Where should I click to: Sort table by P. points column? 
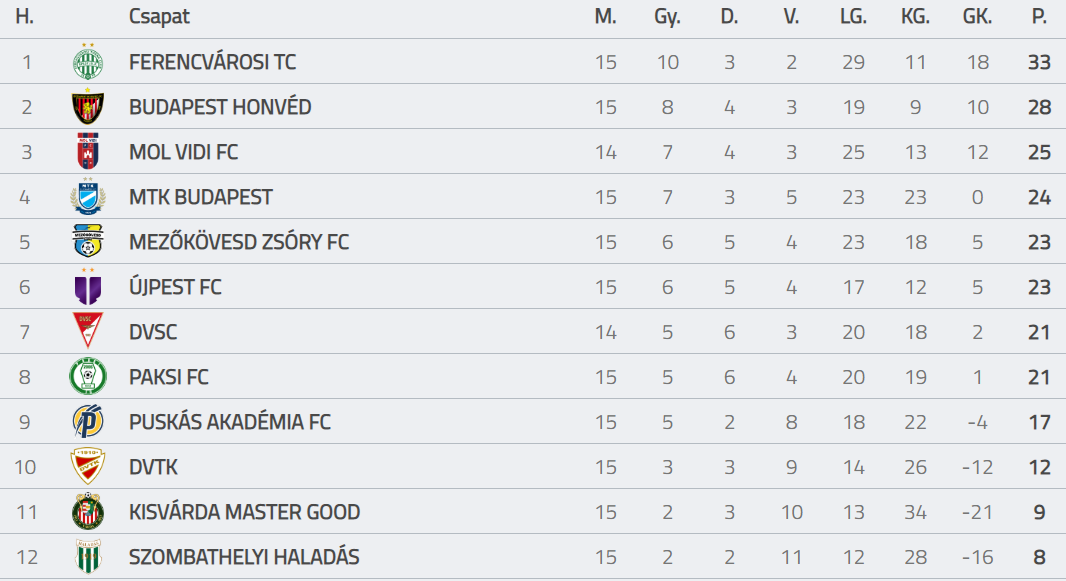(x=1039, y=16)
